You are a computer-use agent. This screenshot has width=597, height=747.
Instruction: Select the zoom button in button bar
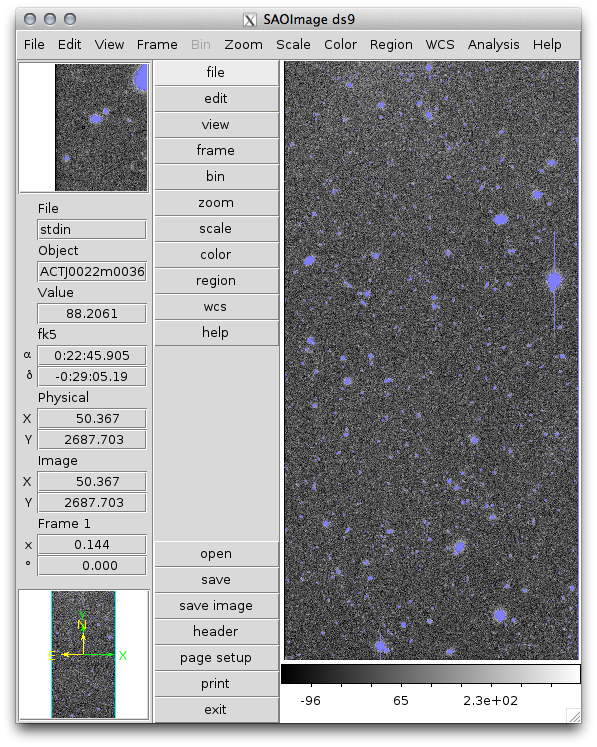[216, 202]
